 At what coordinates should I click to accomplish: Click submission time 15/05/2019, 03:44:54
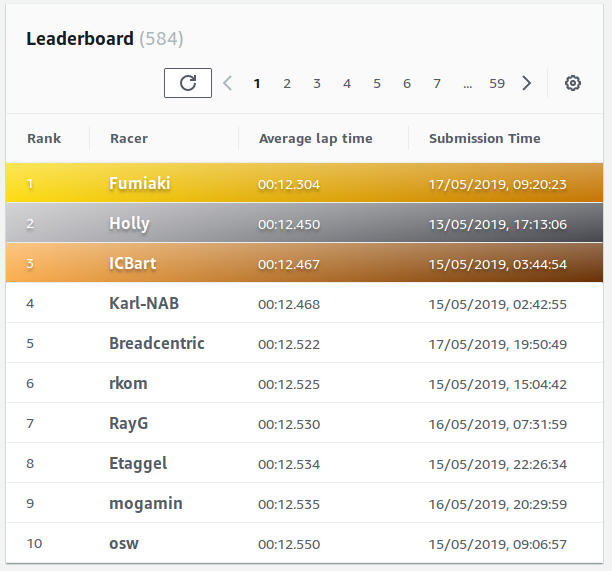(498, 265)
